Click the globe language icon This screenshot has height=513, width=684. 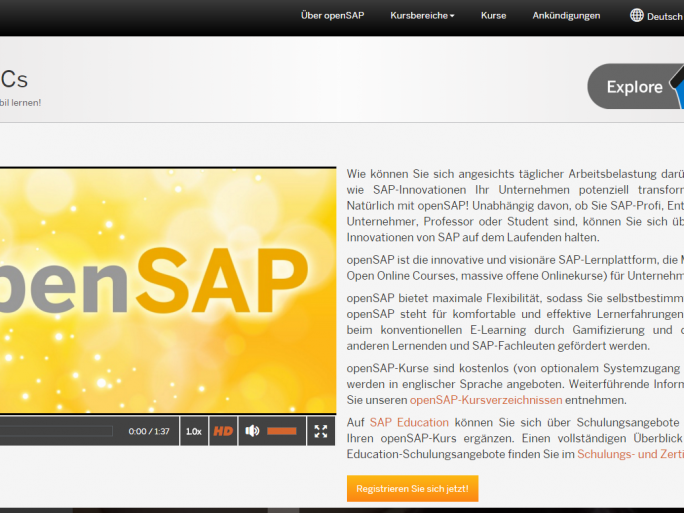point(636,16)
